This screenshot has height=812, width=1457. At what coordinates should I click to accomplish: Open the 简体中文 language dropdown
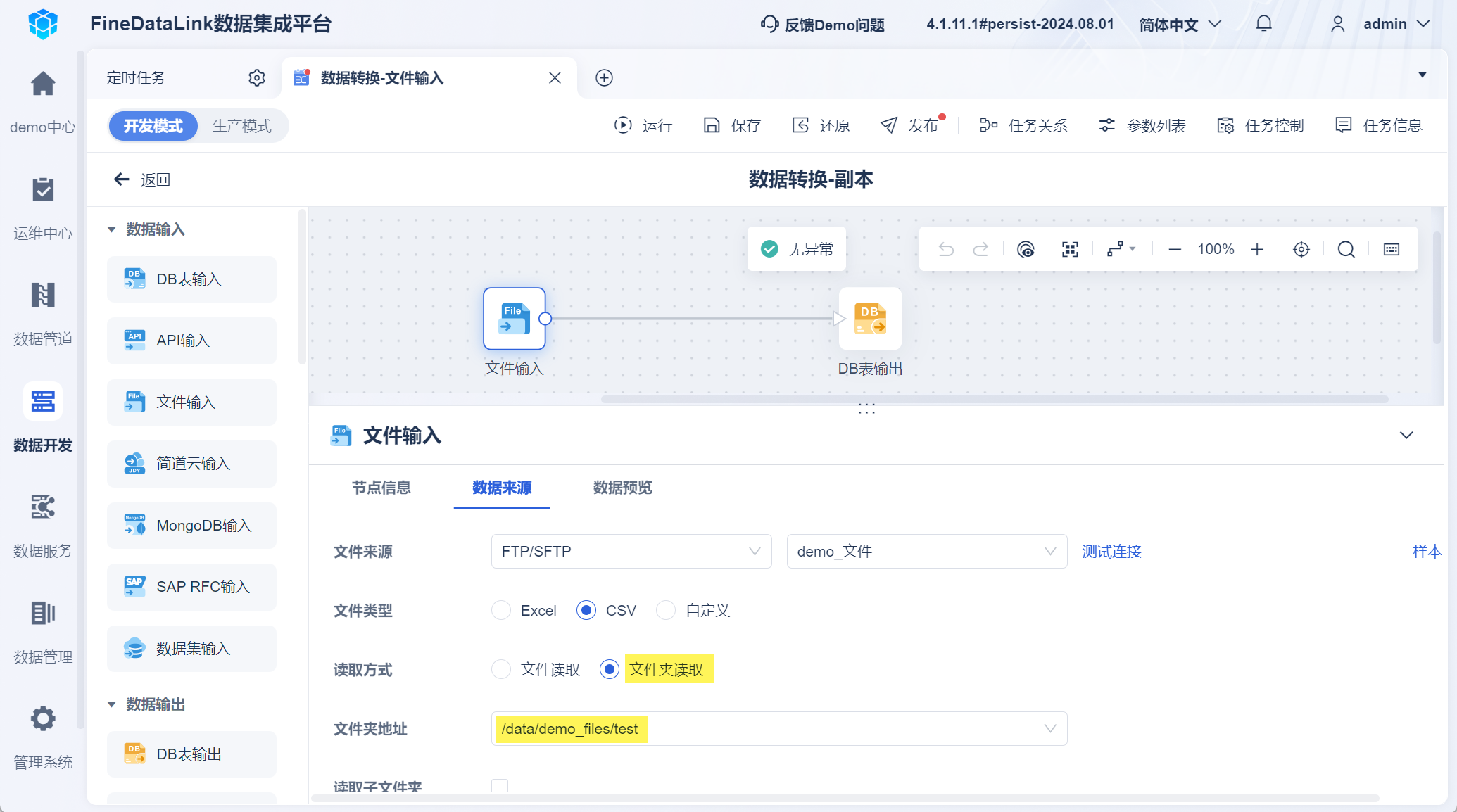tap(1180, 25)
